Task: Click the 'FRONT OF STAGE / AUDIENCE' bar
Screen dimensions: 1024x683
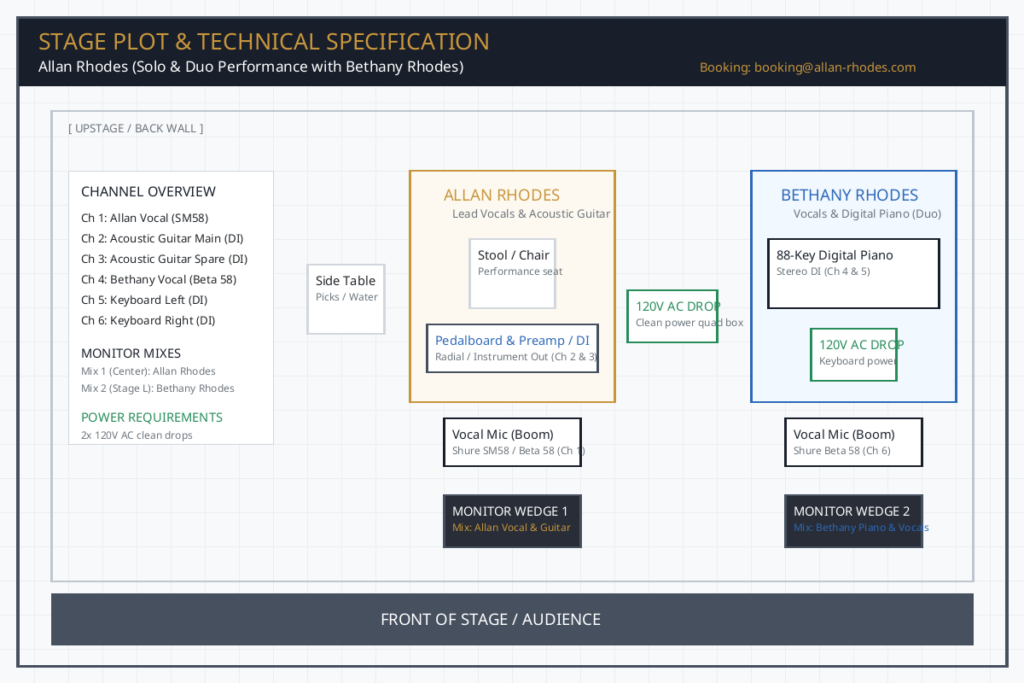Action: [513, 620]
